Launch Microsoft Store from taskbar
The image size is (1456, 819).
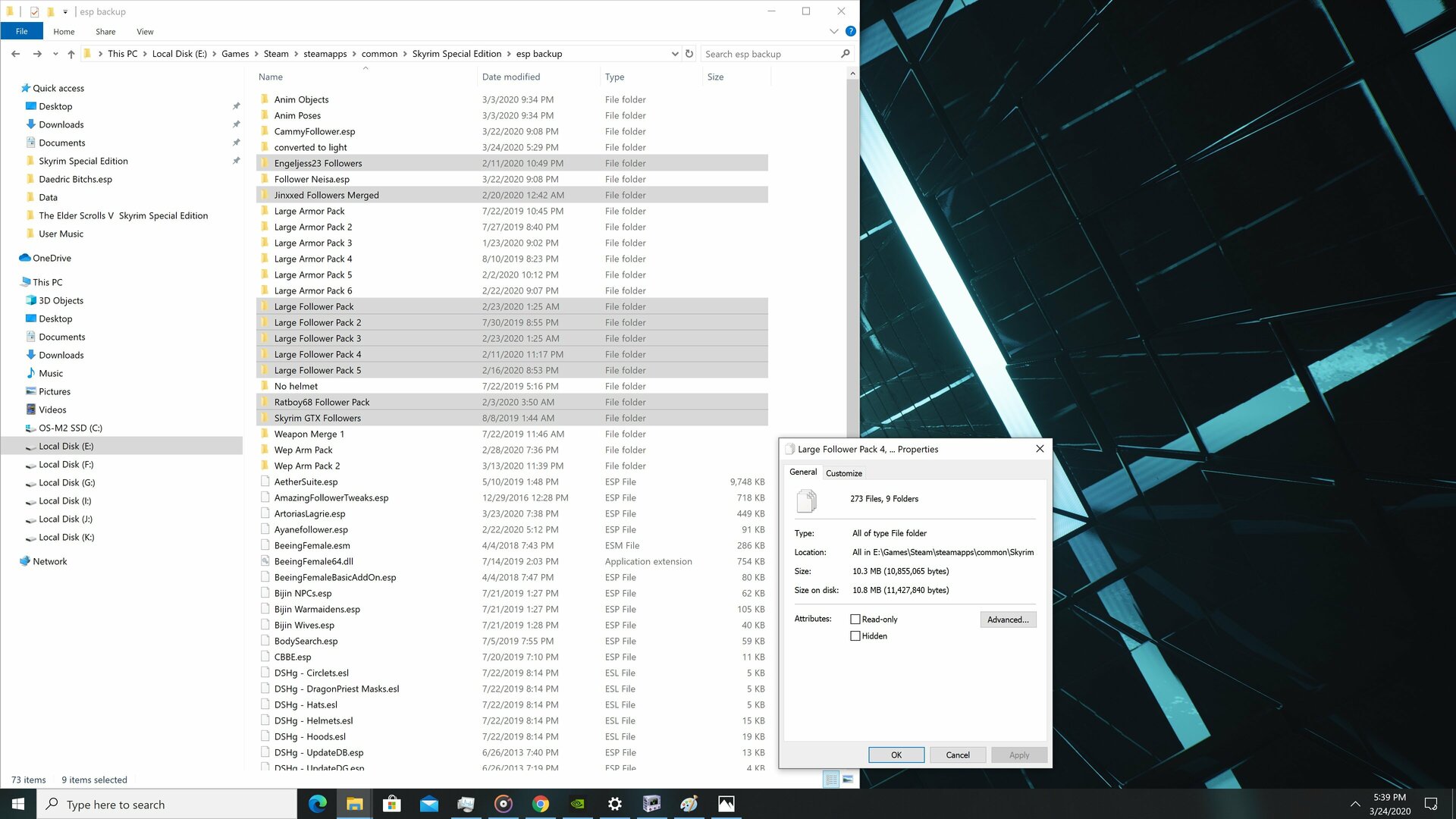pos(392,804)
